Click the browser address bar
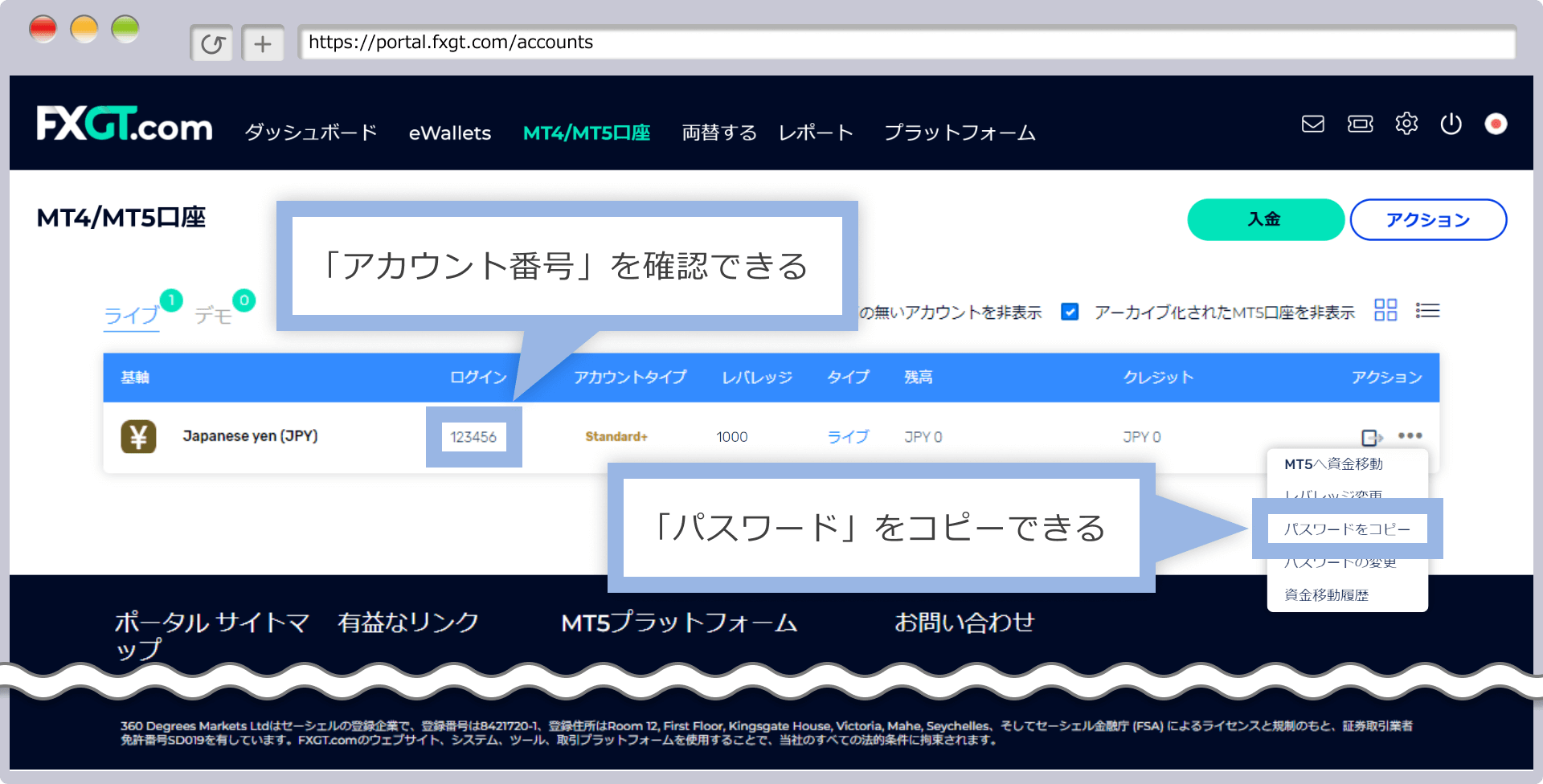Screen dimensions: 1543x784 [908, 43]
